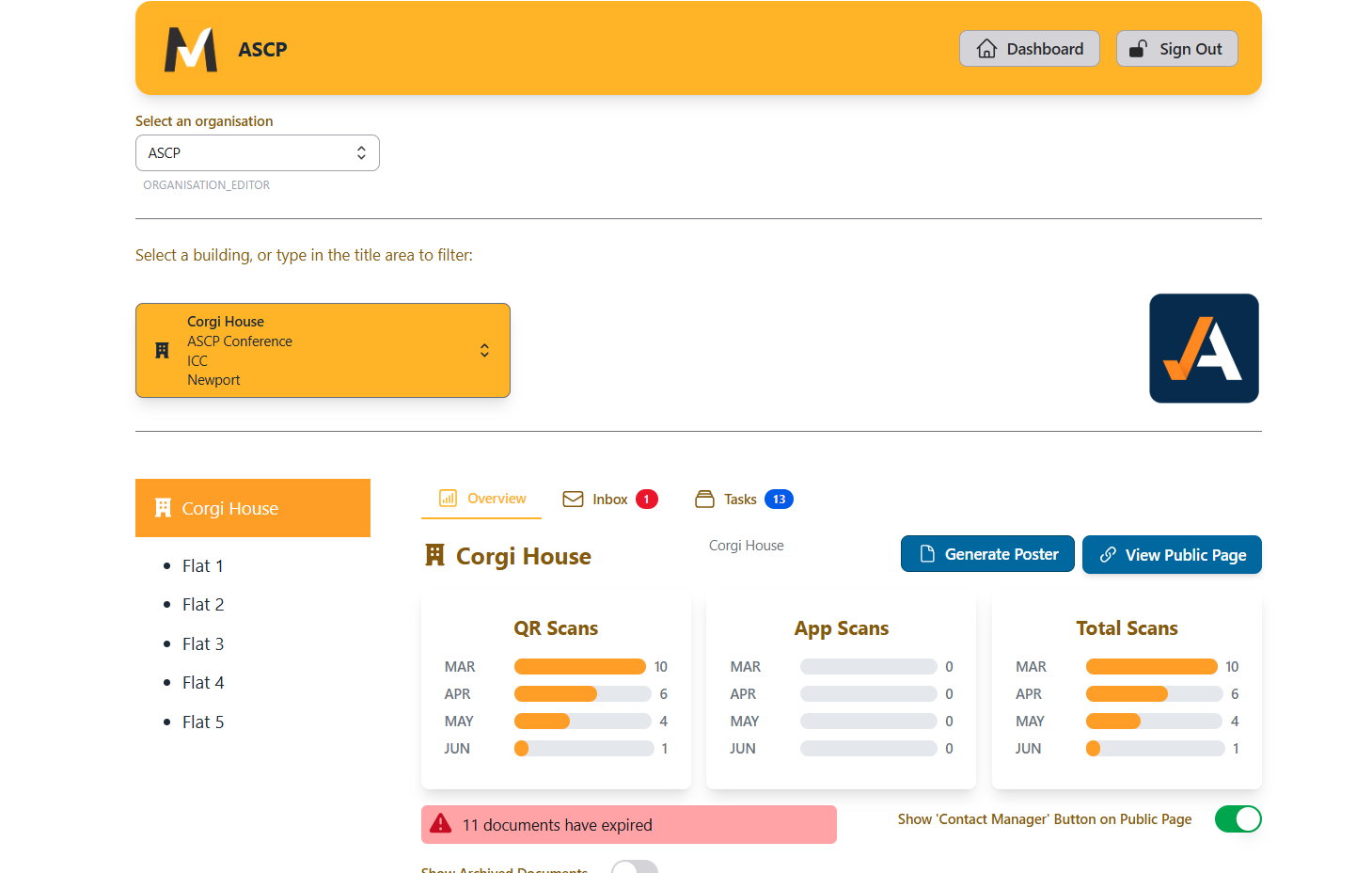Click the envelope icon on Inbox tab
This screenshot has height=873, width=1372.
tap(573, 499)
